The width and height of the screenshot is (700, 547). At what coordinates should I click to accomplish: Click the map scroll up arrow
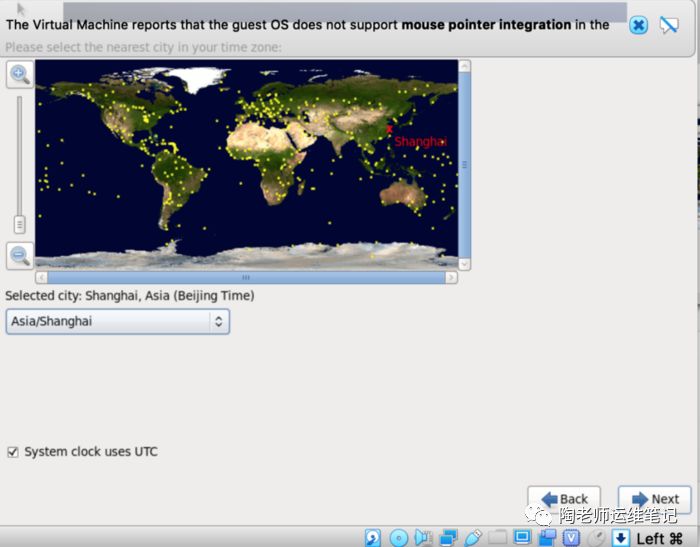464,66
